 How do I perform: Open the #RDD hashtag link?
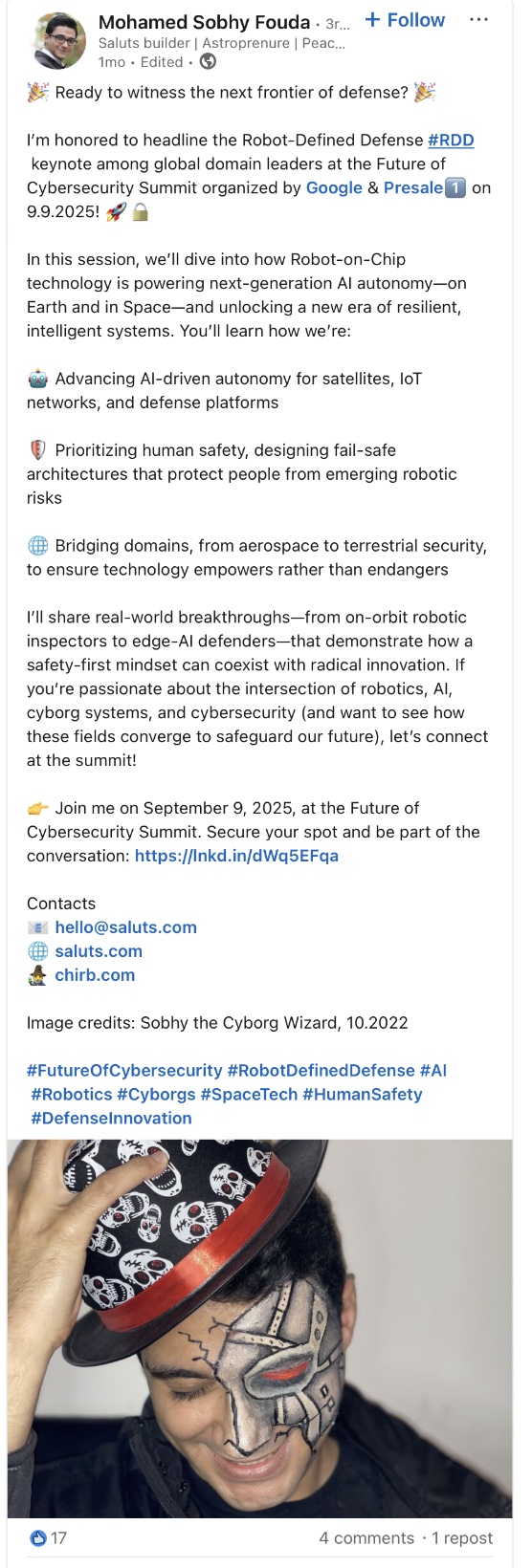[451, 141]
